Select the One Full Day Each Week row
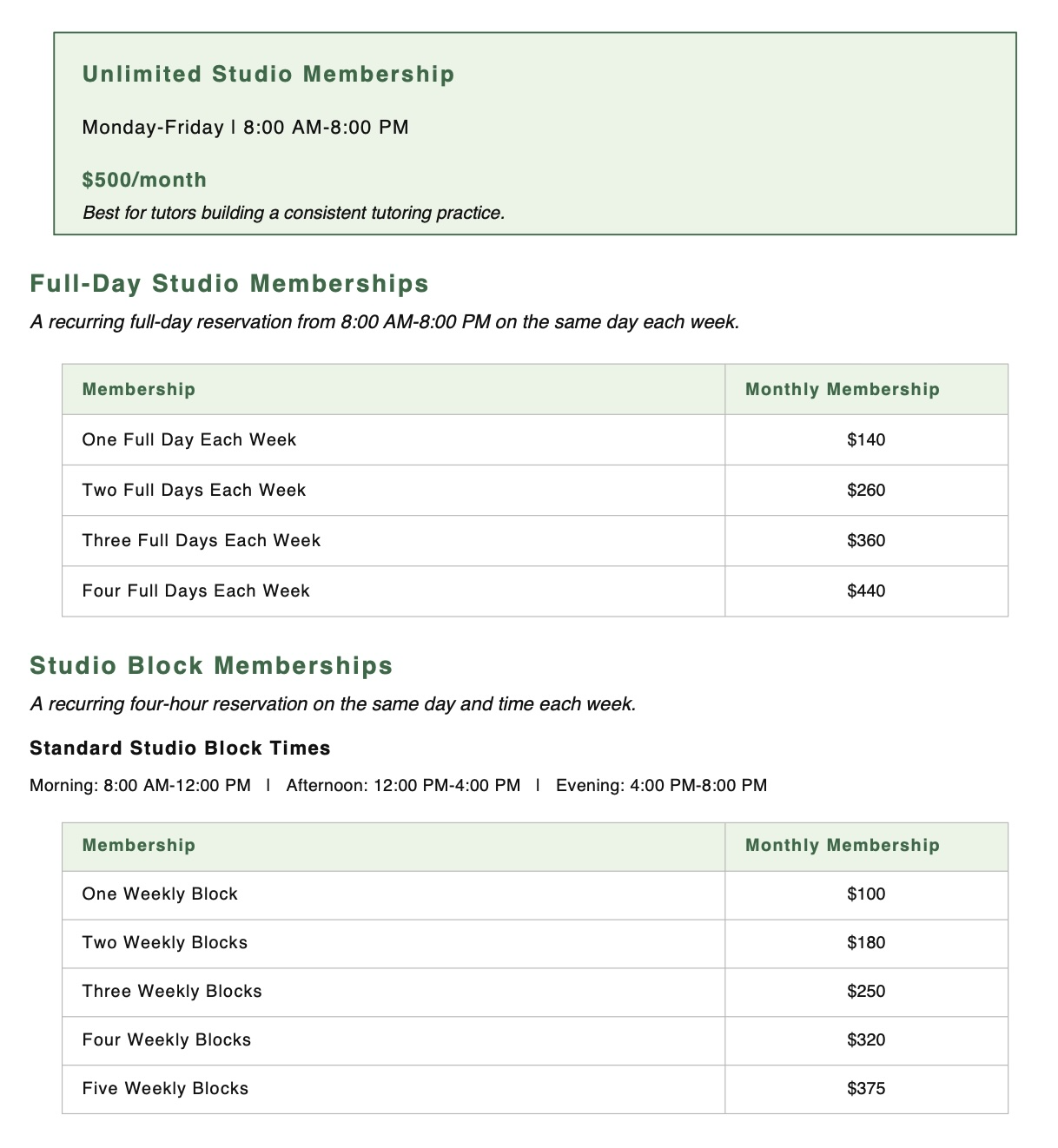 (535, 439)
